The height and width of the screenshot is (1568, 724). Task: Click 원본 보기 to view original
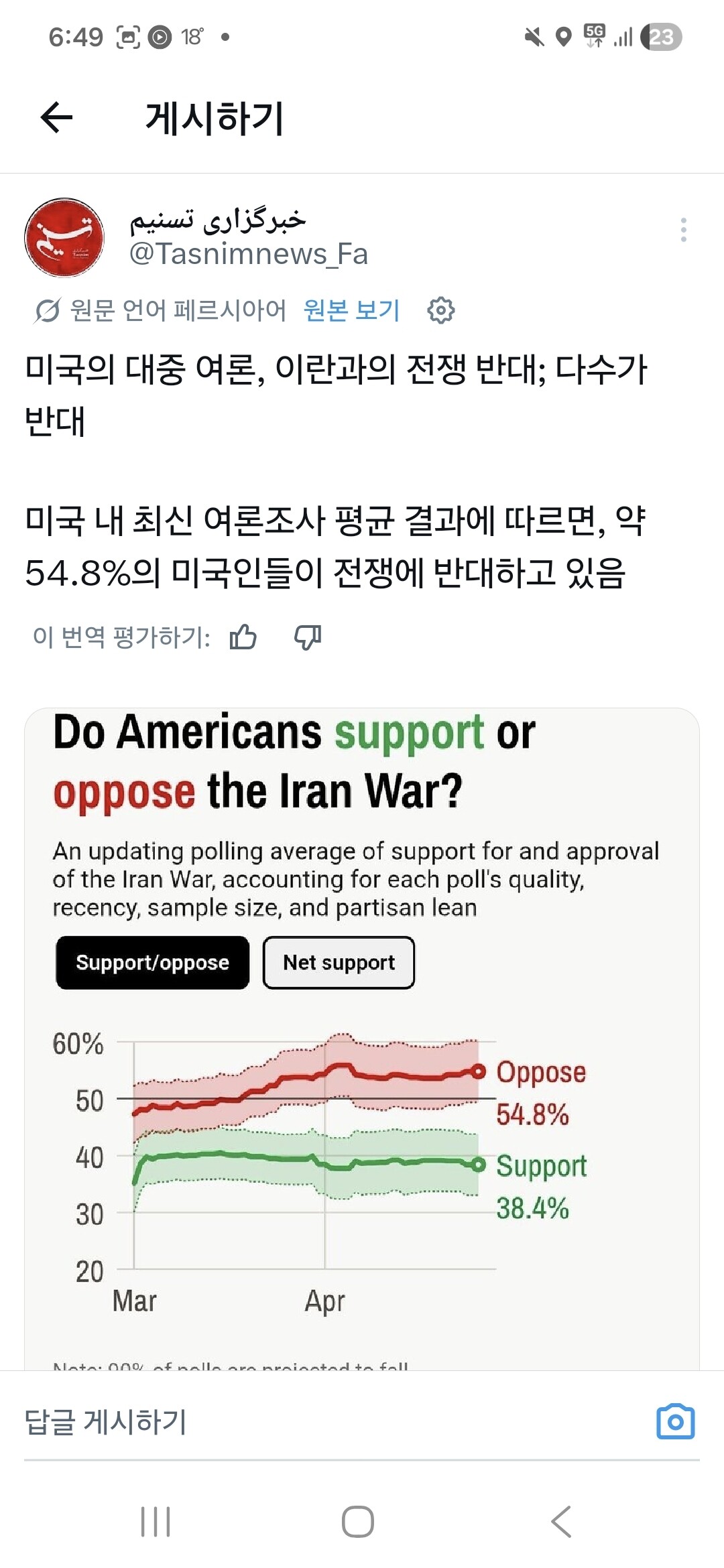pyautogui.click(x=351, y=310)
